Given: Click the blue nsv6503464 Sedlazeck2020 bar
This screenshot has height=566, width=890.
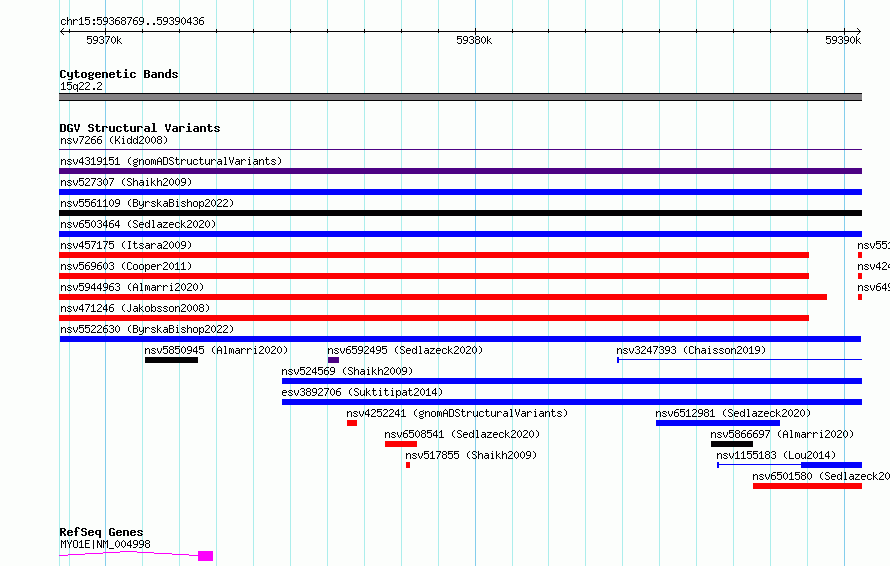Looking at the screenshot, I should pos(460,234).
